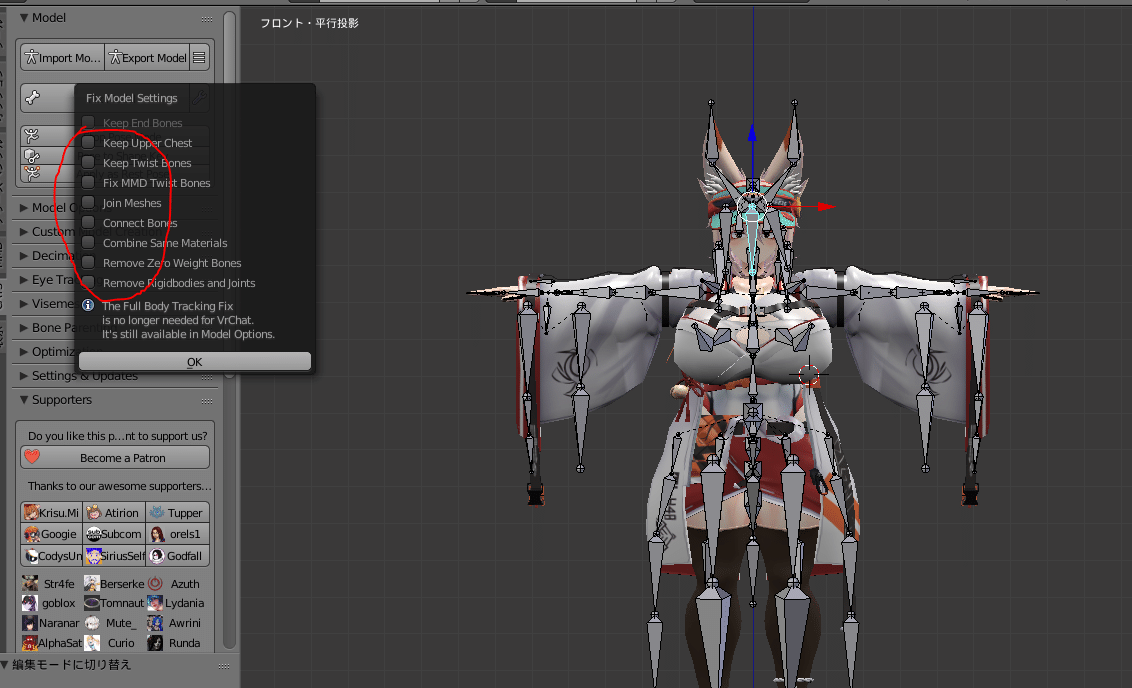This screenshot has height=688, width=1132.
Task: Click Str4fe supporter avatar icon
Action: 30,583
